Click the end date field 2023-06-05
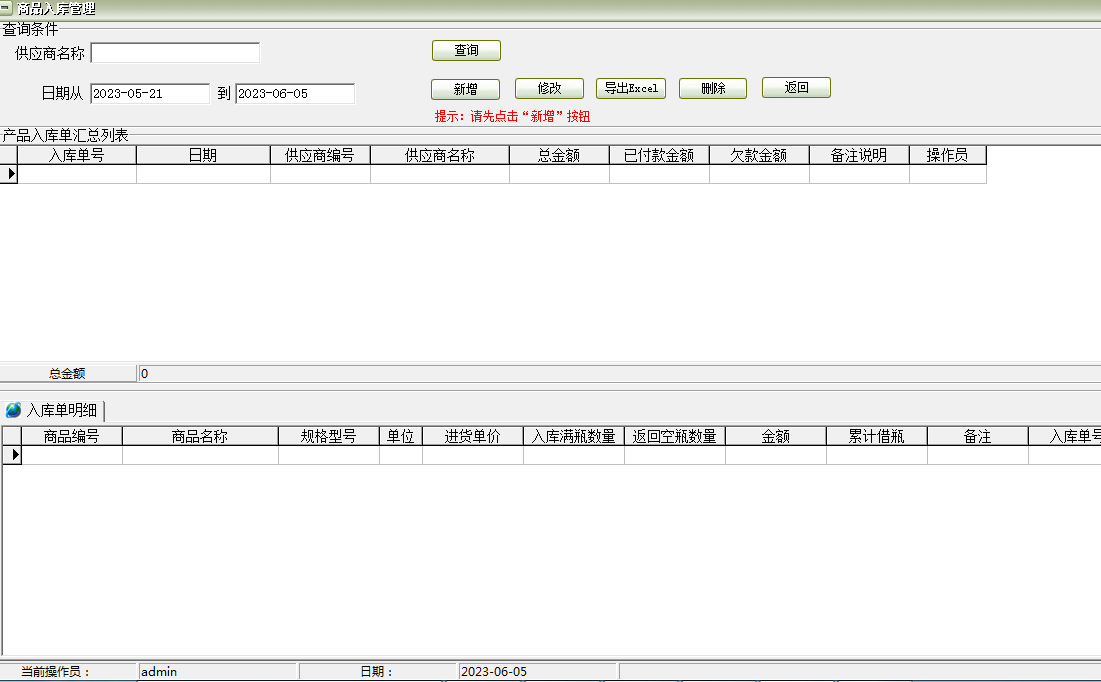Viewport: 1101px width, 682px height. (295, 93)
